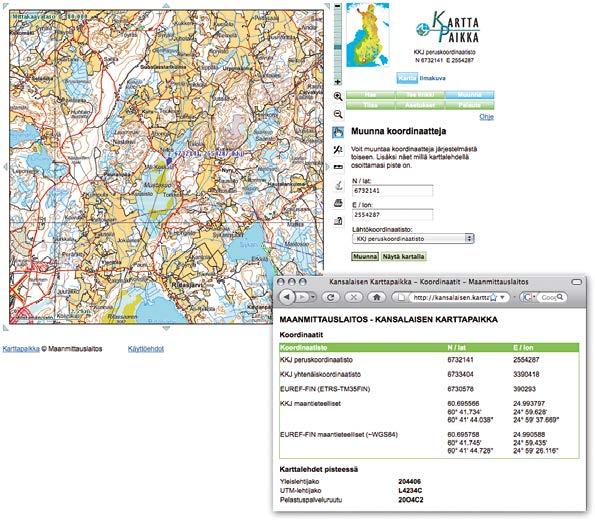The image size is (595, 527).
Task: Click the Finland overview map thumbnail
Action: click(x=368, y=35)
